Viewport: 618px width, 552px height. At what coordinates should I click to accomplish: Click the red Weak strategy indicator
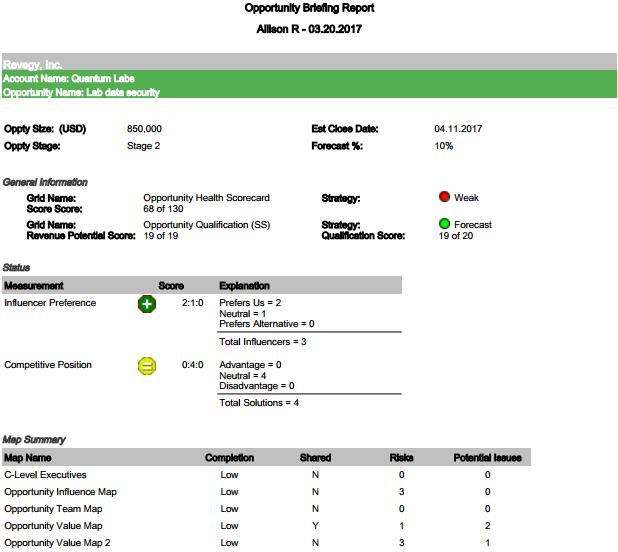coord(445,197)
